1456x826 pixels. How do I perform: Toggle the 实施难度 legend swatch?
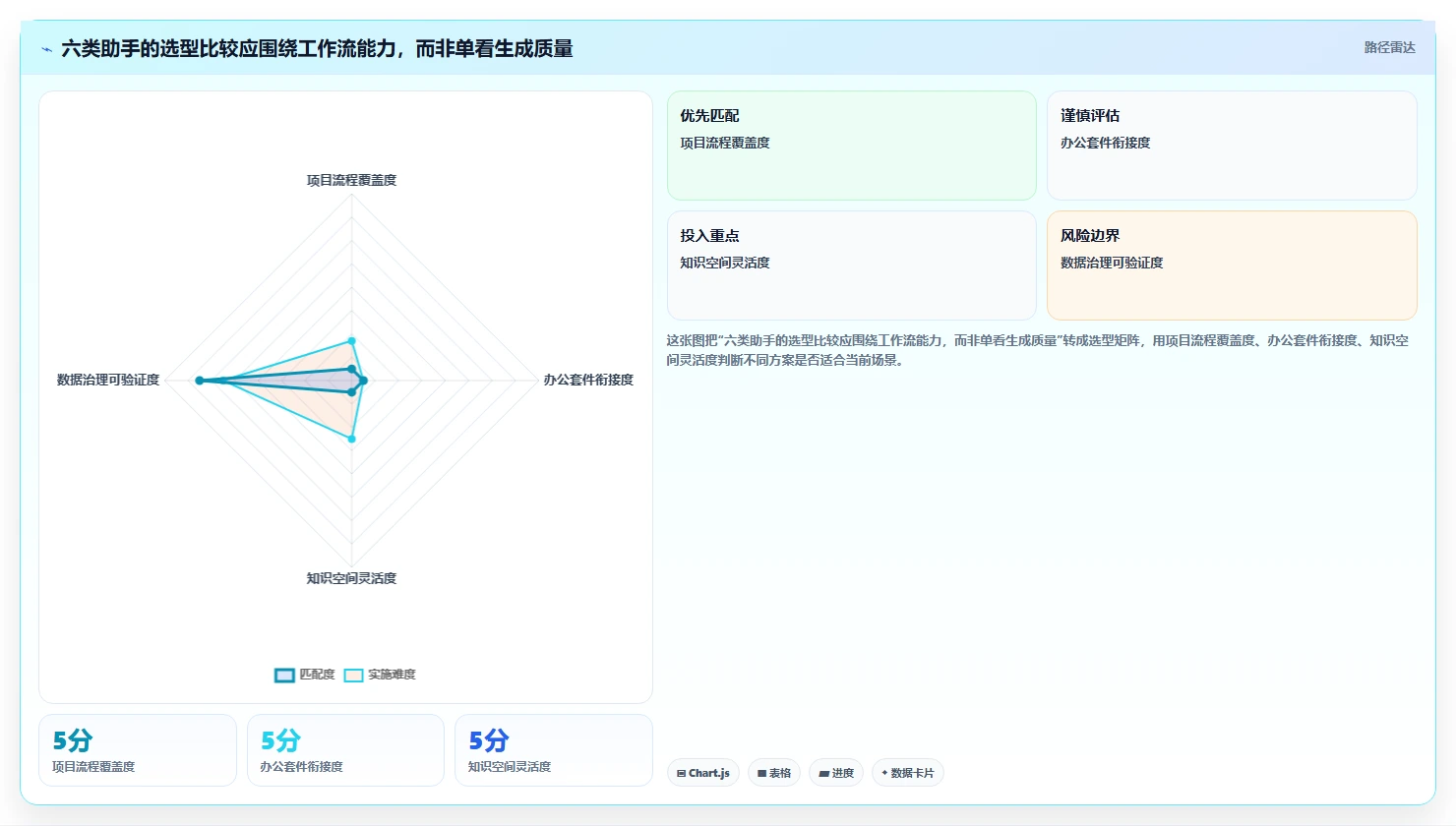(353, 675)
